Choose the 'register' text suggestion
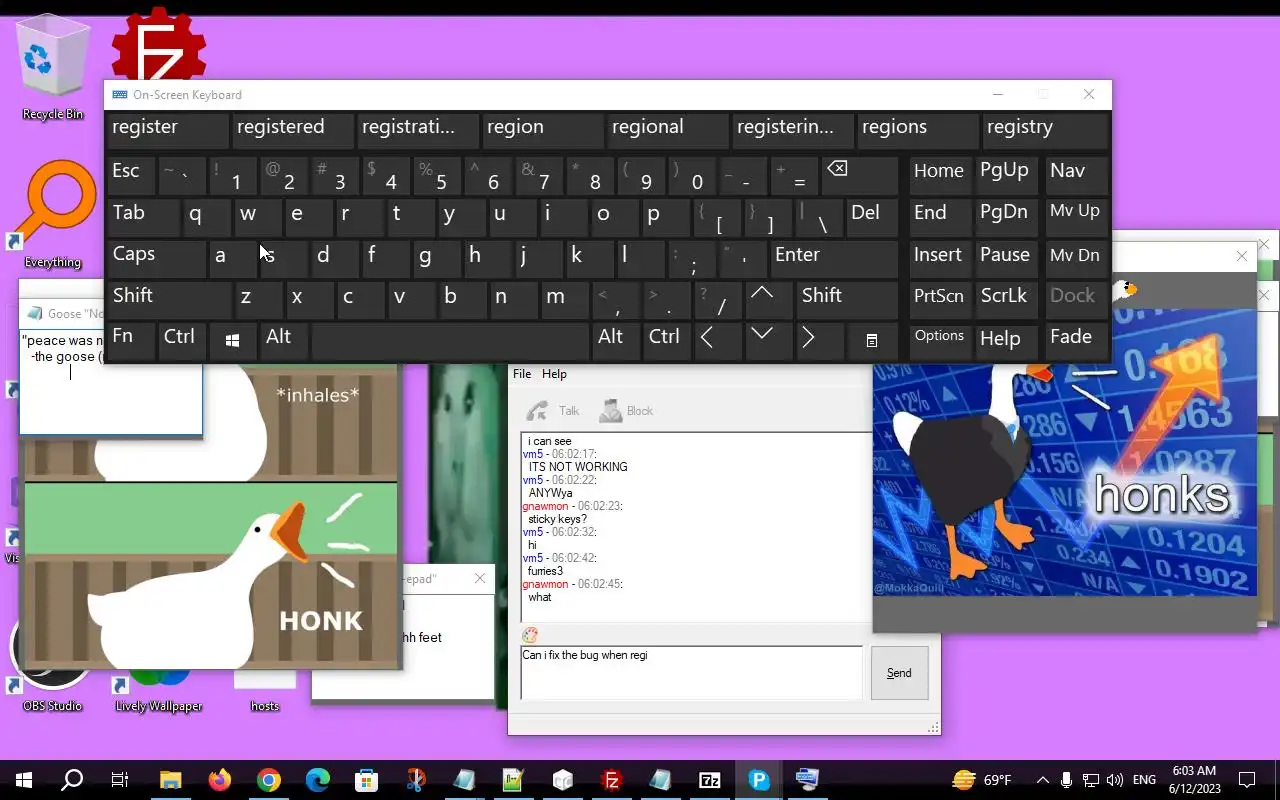This screenshot has height=800, width=1280. [x=168, y=130]
